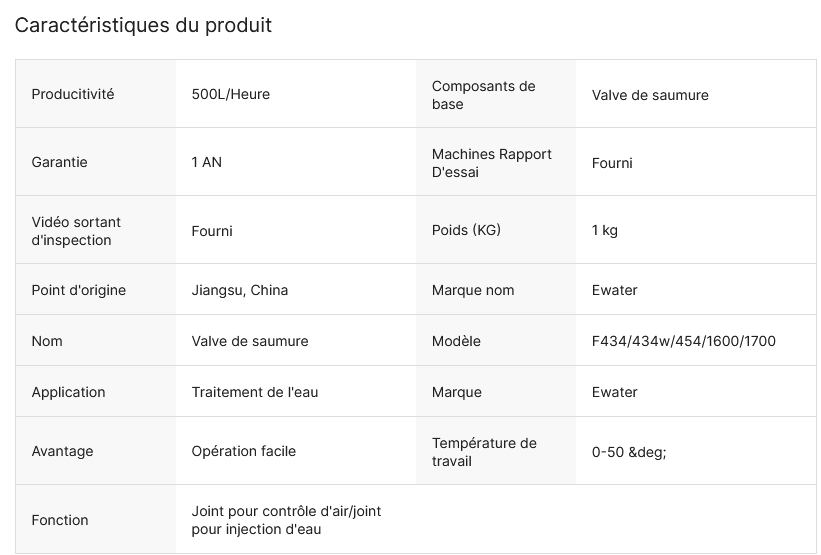Select the "1 kg" weight value

(x=605, y=230)
